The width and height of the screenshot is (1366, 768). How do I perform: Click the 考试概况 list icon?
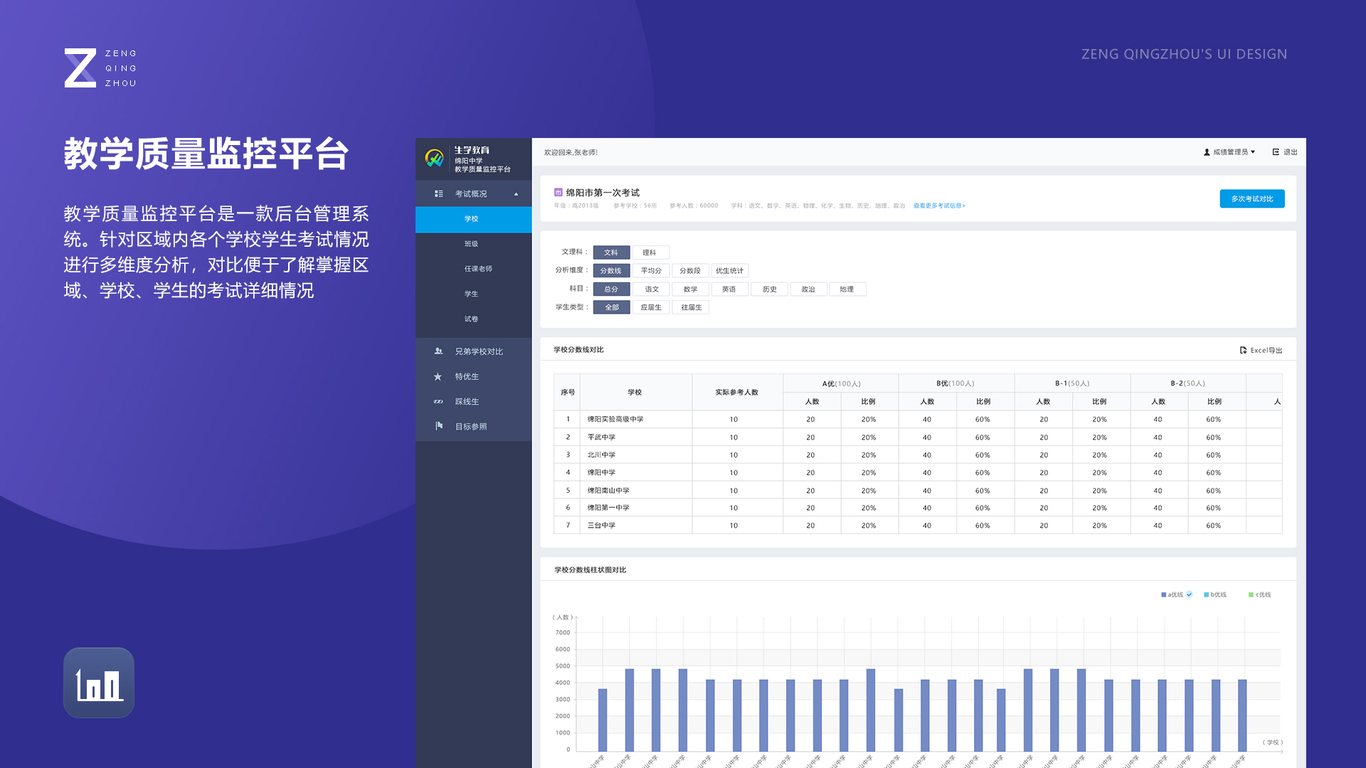click(x=439, y=194)
